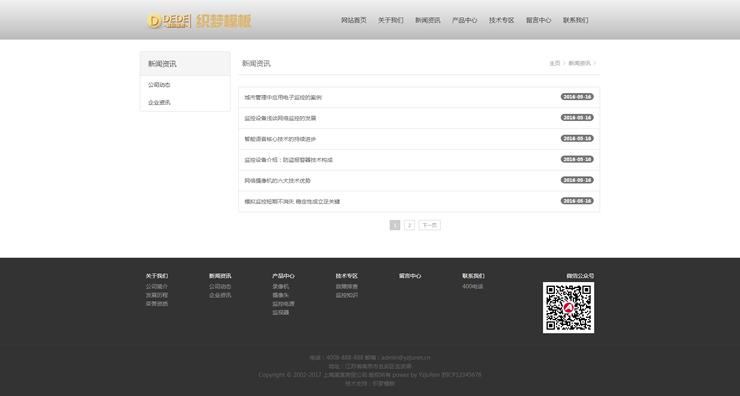Select 企业资讯 in the sidebar
740x396 pixels.
(159, 102)
